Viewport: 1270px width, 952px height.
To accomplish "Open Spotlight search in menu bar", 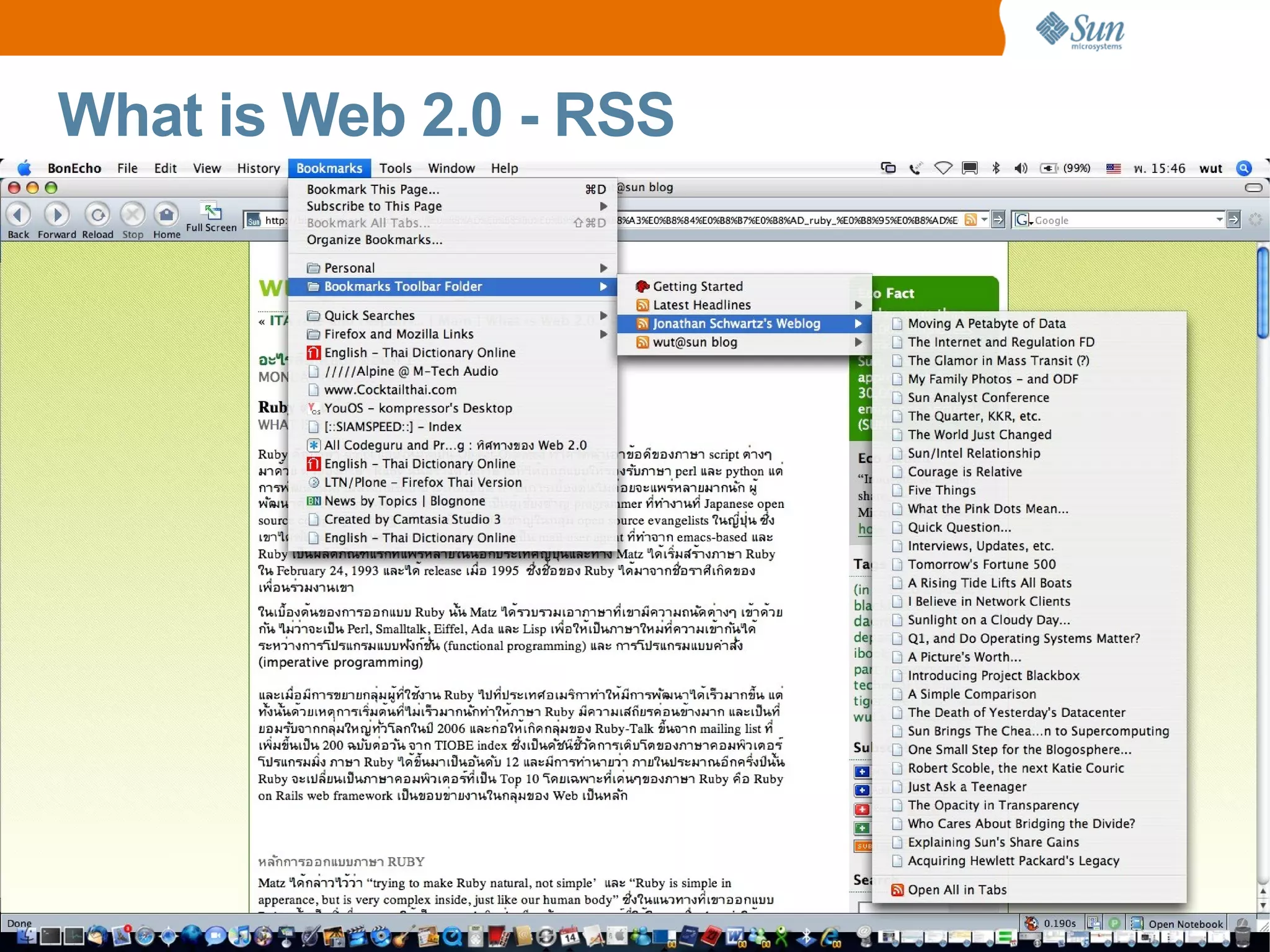I will click(x=1244, y=168).
